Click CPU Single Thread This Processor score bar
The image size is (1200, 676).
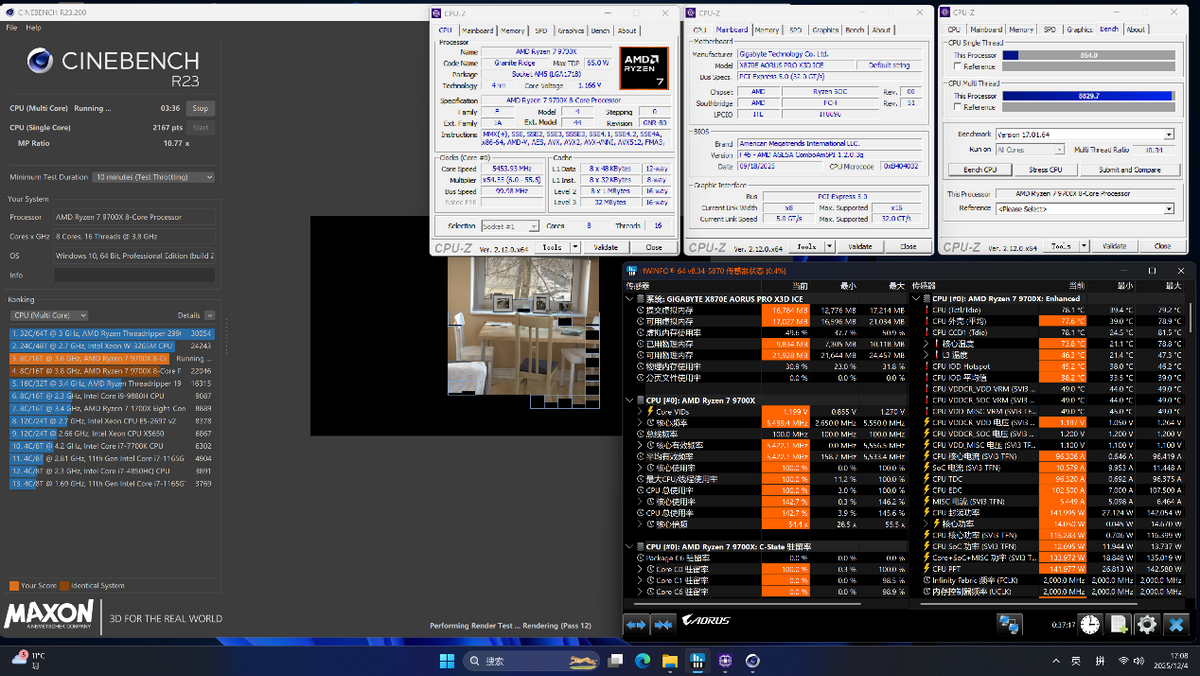tap(1087, 55)
